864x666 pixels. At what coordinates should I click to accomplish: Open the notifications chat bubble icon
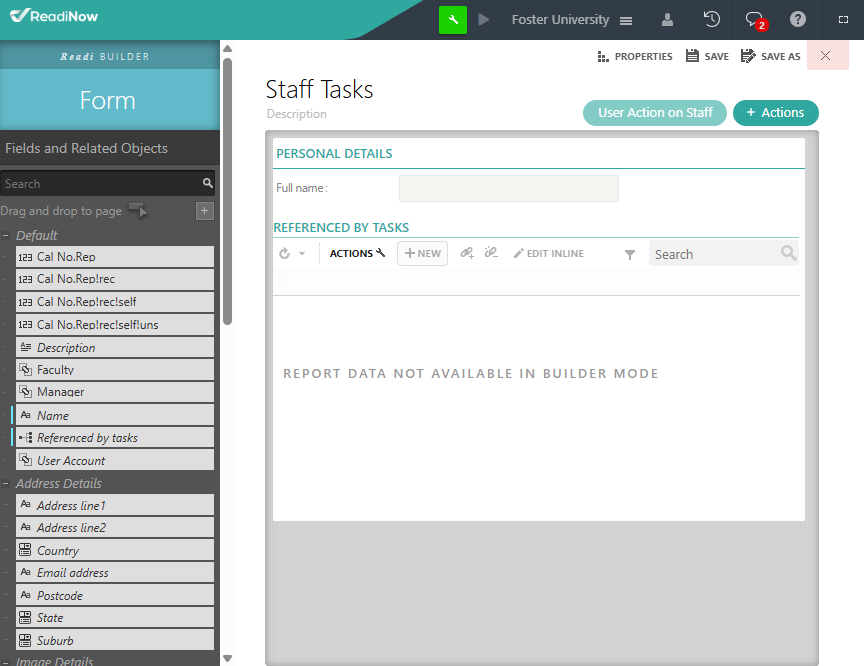tap(755, 20)
